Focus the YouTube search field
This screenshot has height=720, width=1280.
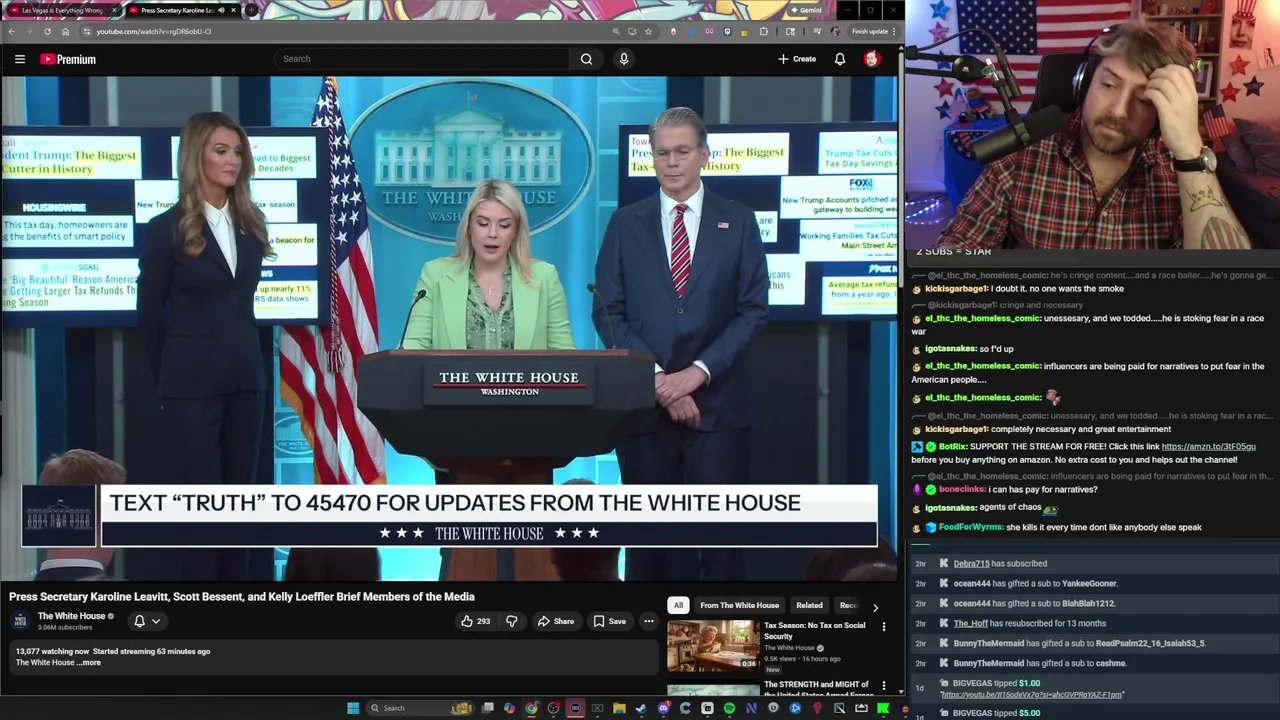pos(425,59)
